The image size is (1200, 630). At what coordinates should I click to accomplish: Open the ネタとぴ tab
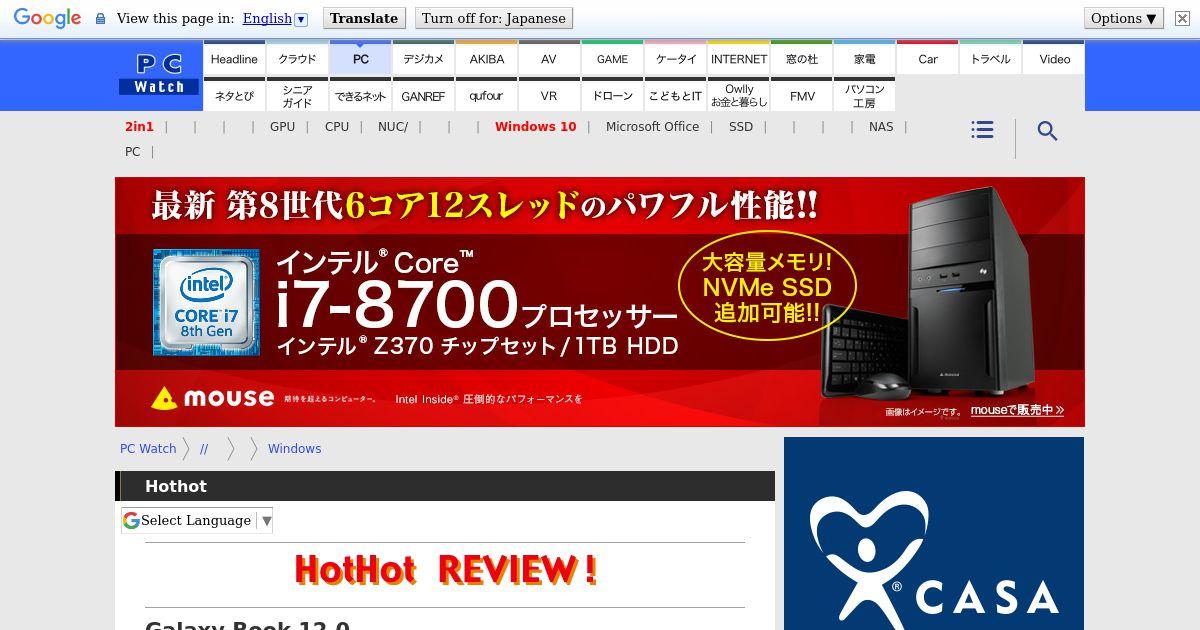coord(234,95)
